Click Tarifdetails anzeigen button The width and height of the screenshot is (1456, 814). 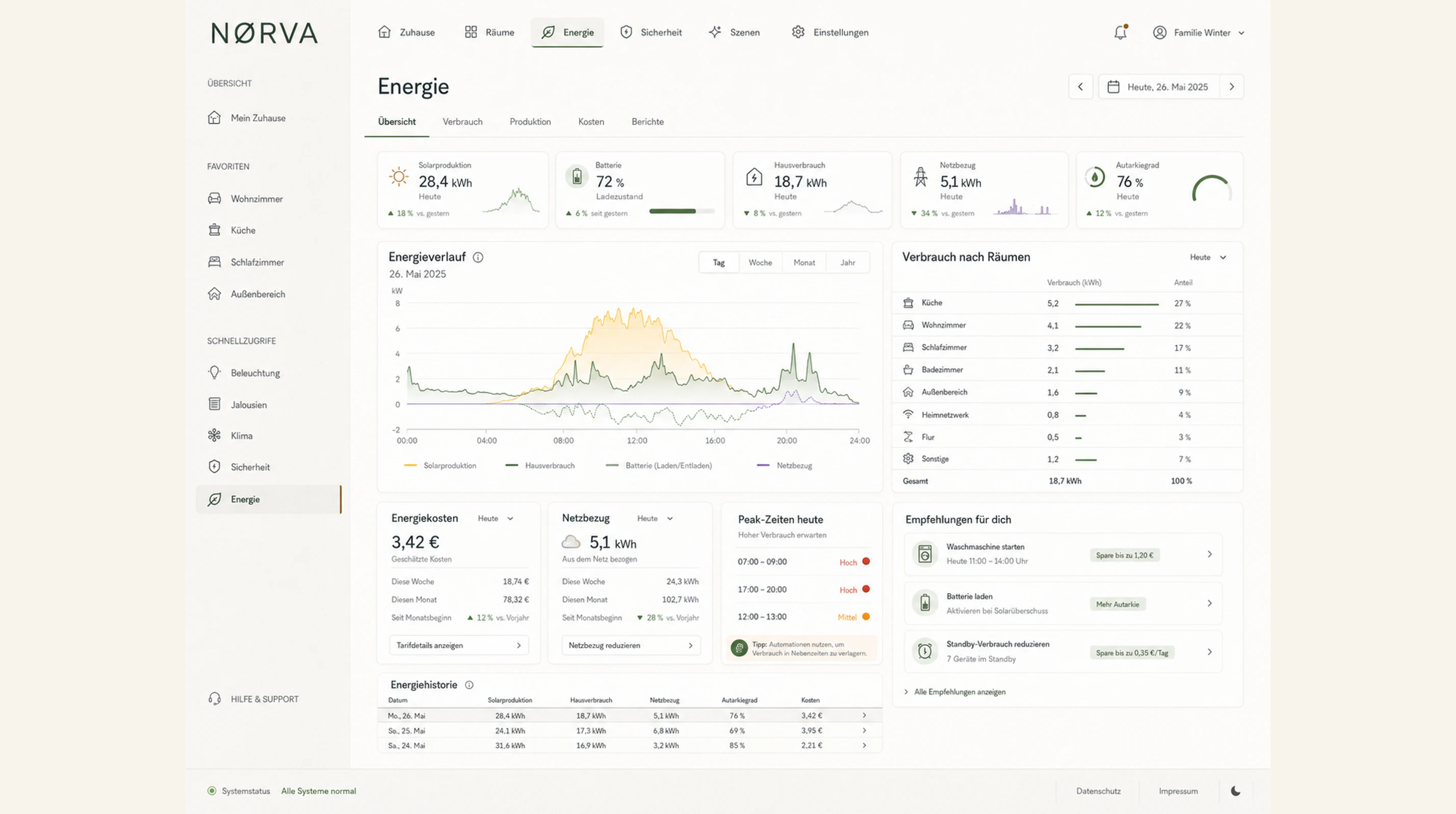459,645
